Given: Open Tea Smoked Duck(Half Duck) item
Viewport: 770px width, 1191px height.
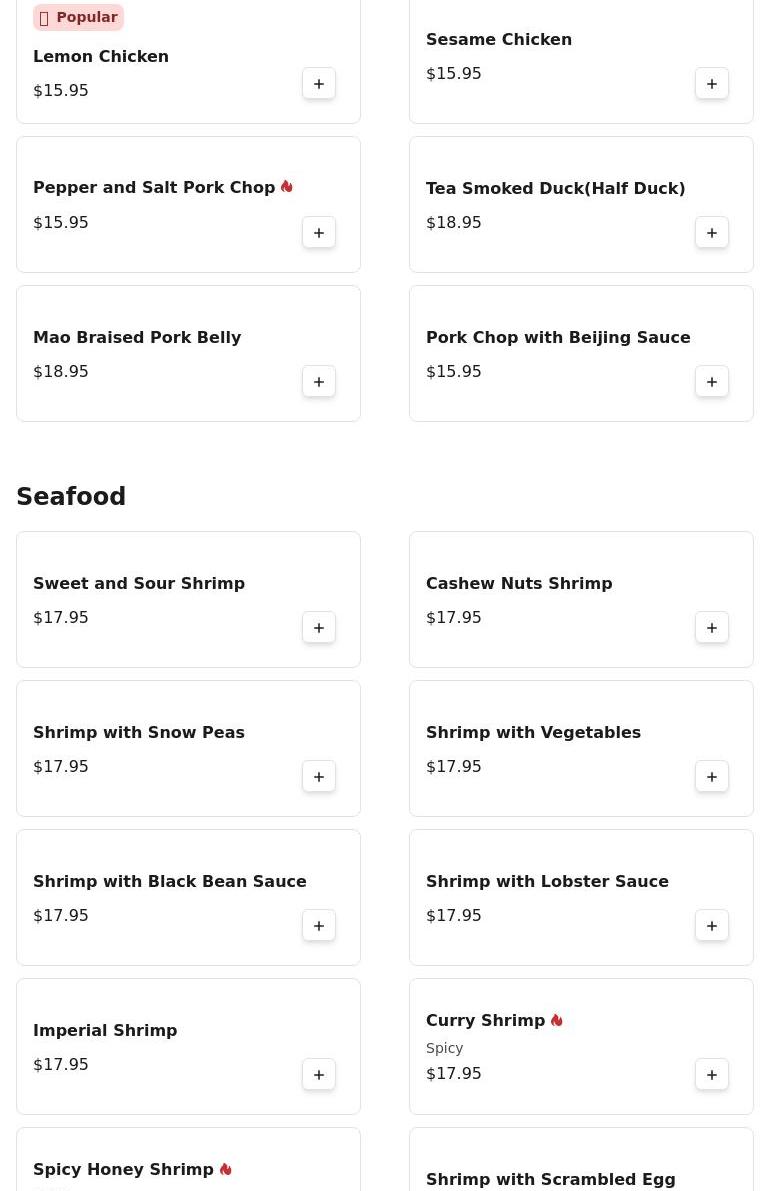Looking at the screenshot, I should click(555, 189).
